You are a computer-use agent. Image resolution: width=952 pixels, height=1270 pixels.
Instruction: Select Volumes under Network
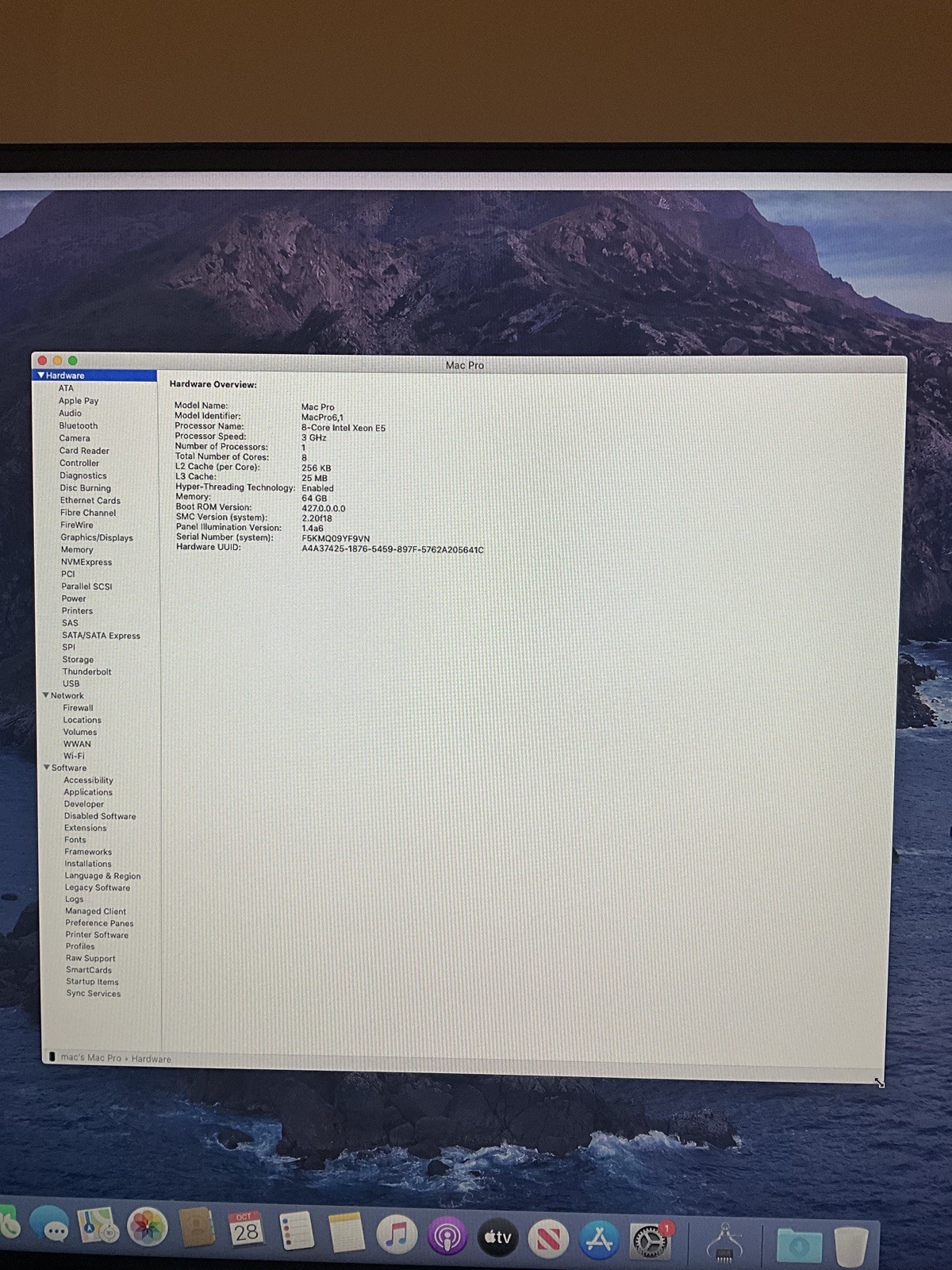click(80, 732)
